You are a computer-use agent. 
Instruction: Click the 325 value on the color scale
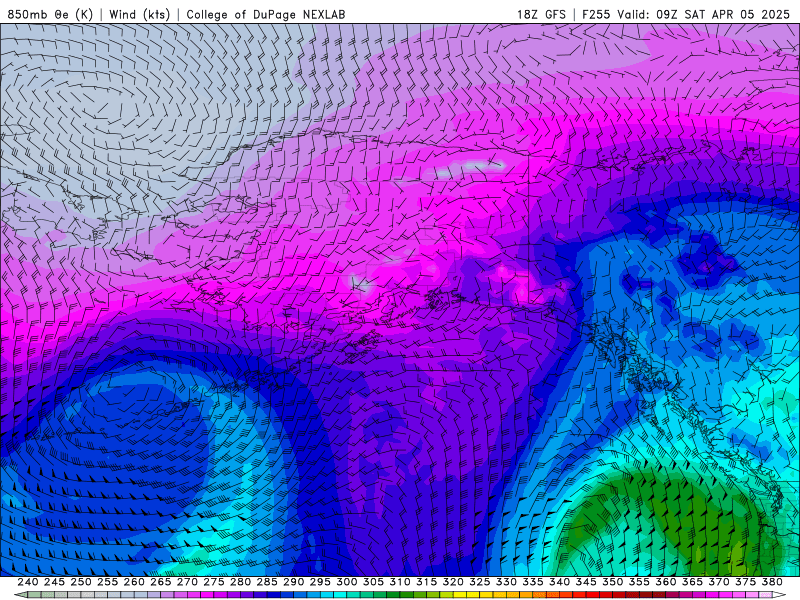[x=479, y=582]
